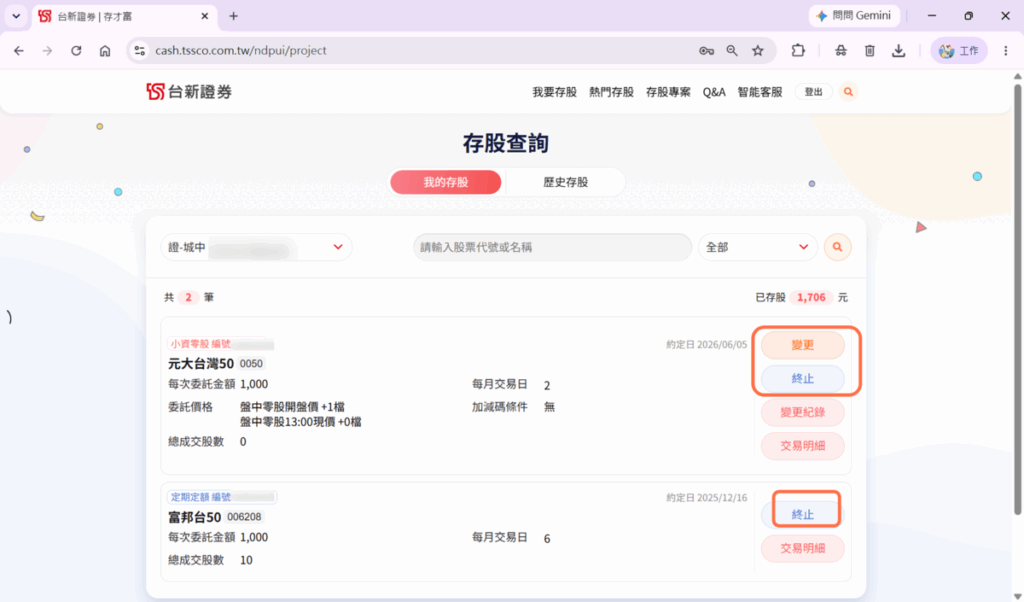Viewport: 1024px width, 602px height.
Task: Click the 定期定額 label tag
Action: pos(222,498)
